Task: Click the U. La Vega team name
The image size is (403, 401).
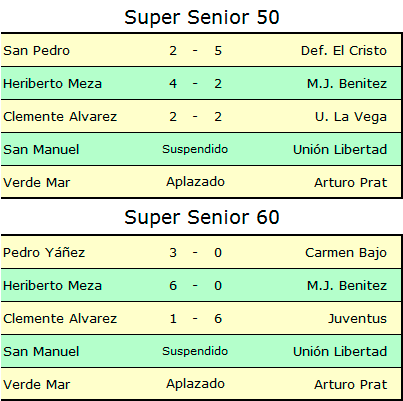Action: [351, 117]
